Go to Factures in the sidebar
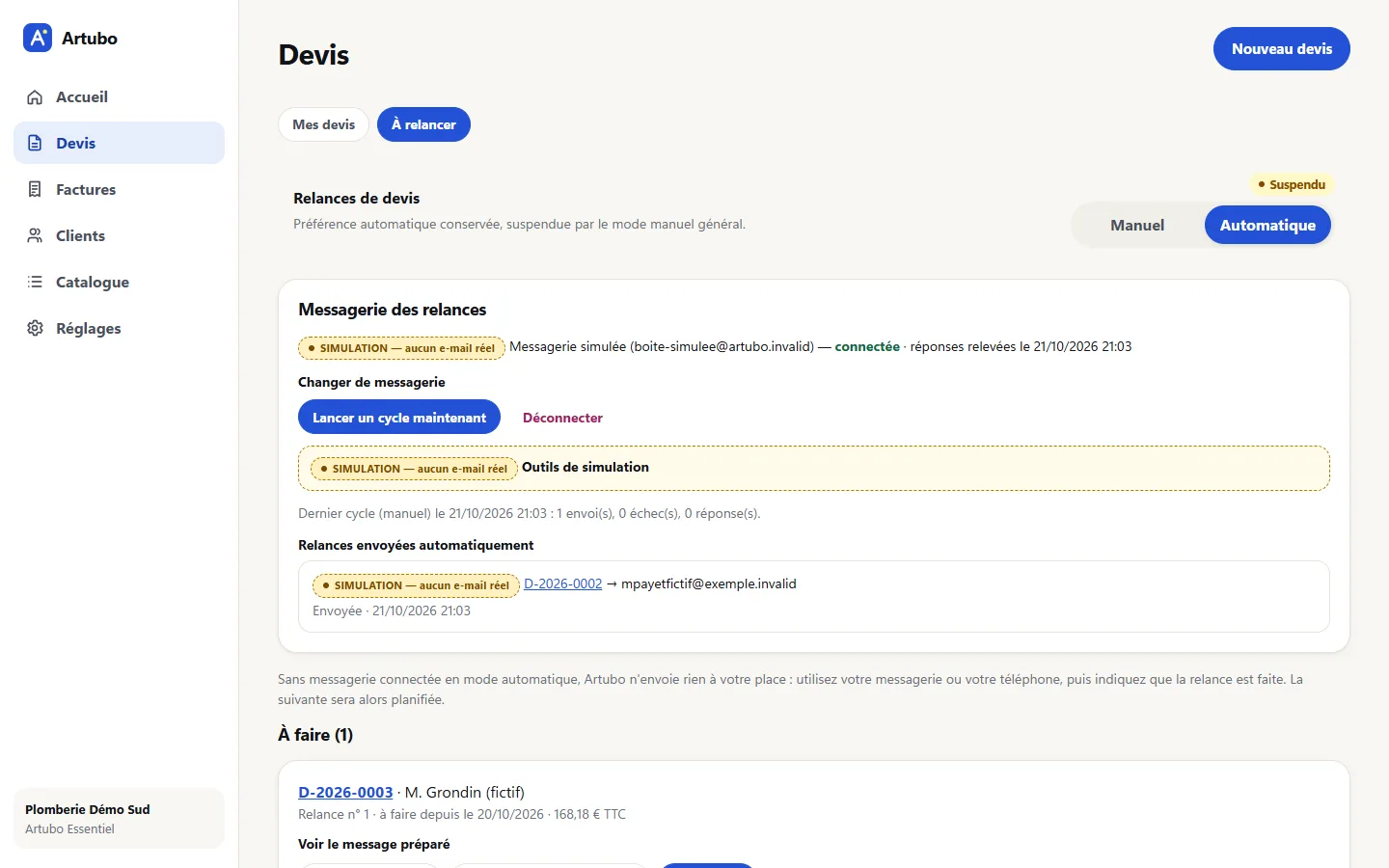Image resolution: width=1389 pixels, height=868 pixels. point(119,189)
